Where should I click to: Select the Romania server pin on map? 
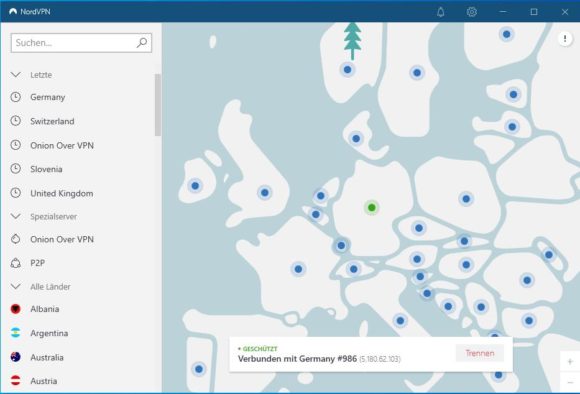pos(527,280)
